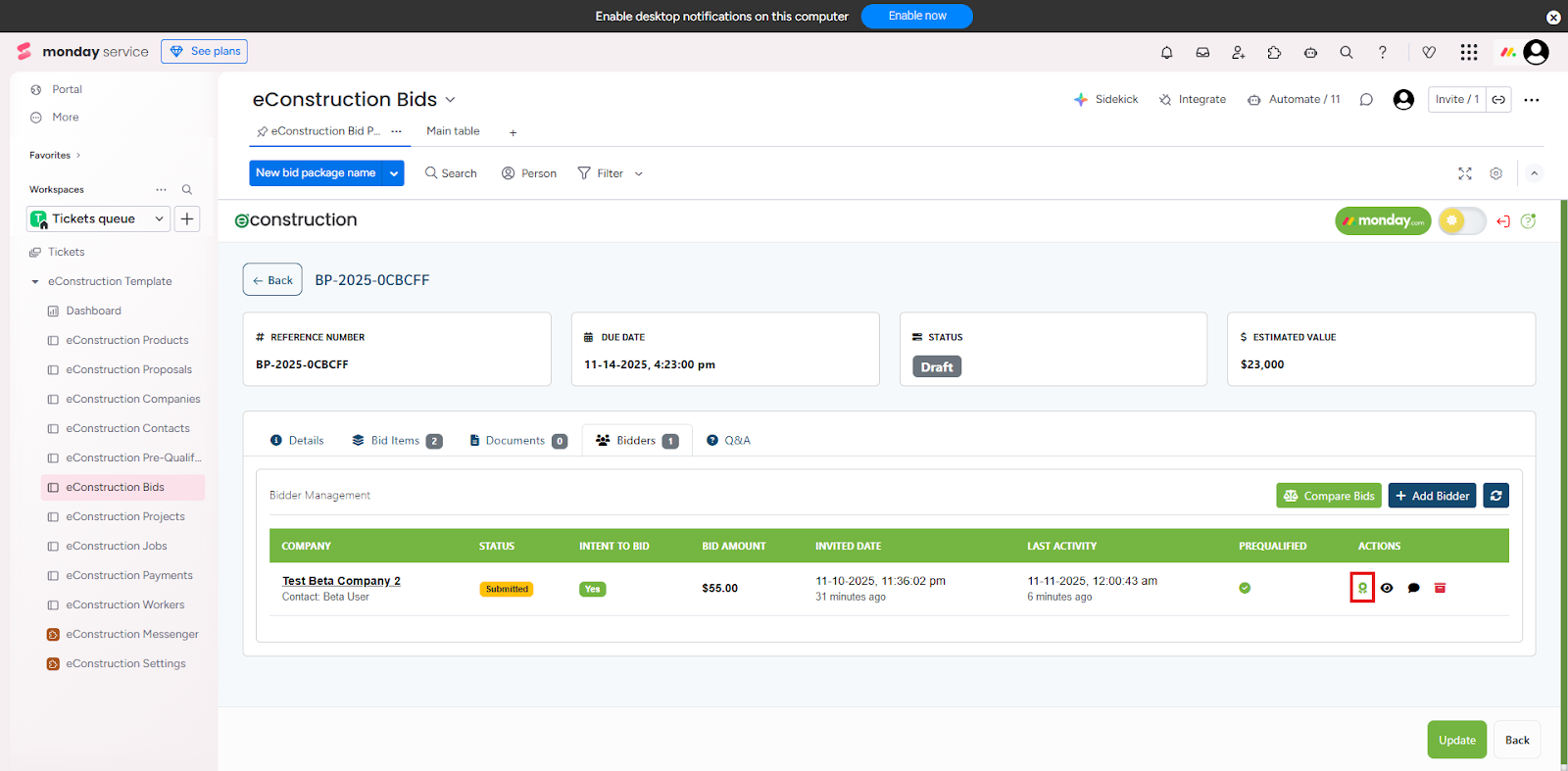Collapse the eConstruction Template tree
Screen dimensions: 1568x771
[35, 282]
